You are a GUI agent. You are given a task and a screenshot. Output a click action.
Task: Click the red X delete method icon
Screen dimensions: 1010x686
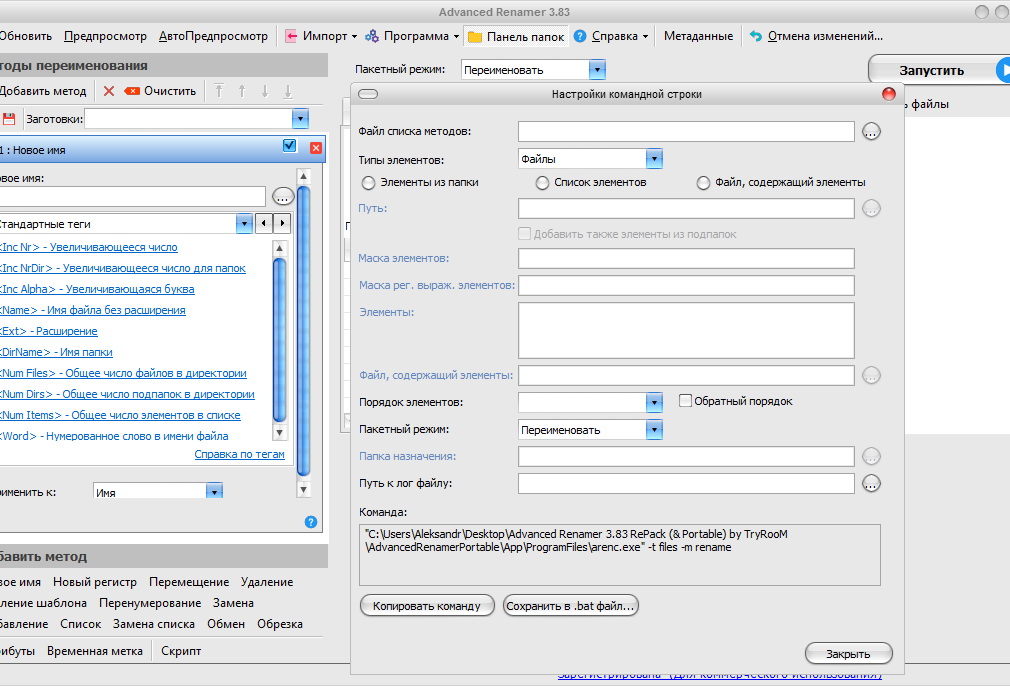coord(109,91)
